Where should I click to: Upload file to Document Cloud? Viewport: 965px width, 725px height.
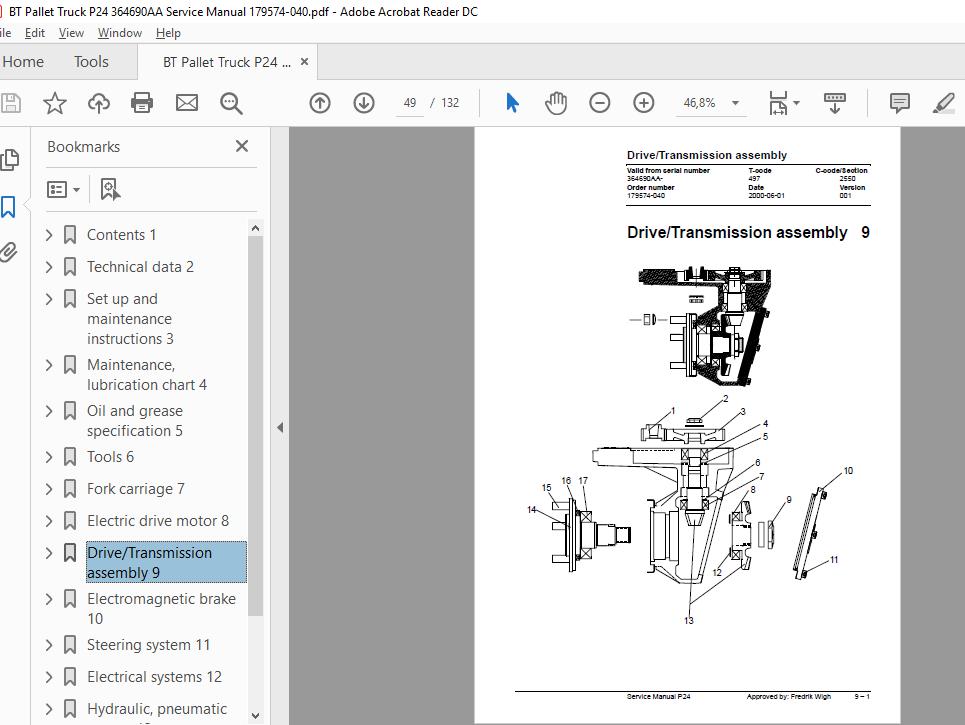[98, 103]
